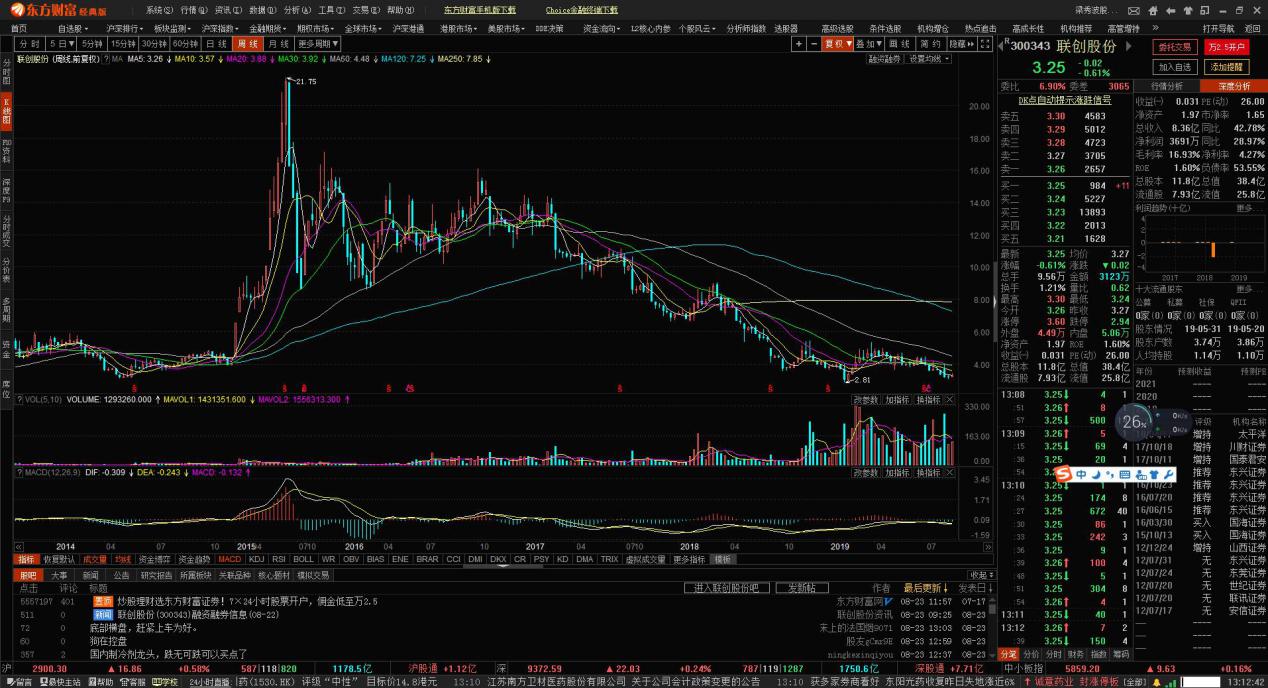Viewport: 1268px width, 688px height.
Task: Toggle the 均线 overlay button
Action: click(122, 560)
